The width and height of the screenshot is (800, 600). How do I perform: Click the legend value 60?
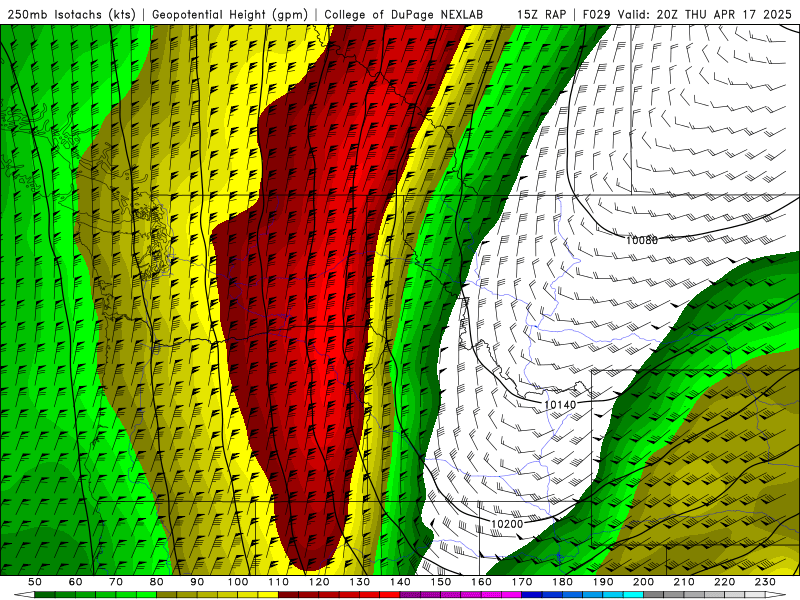click(x=76, y=582)
